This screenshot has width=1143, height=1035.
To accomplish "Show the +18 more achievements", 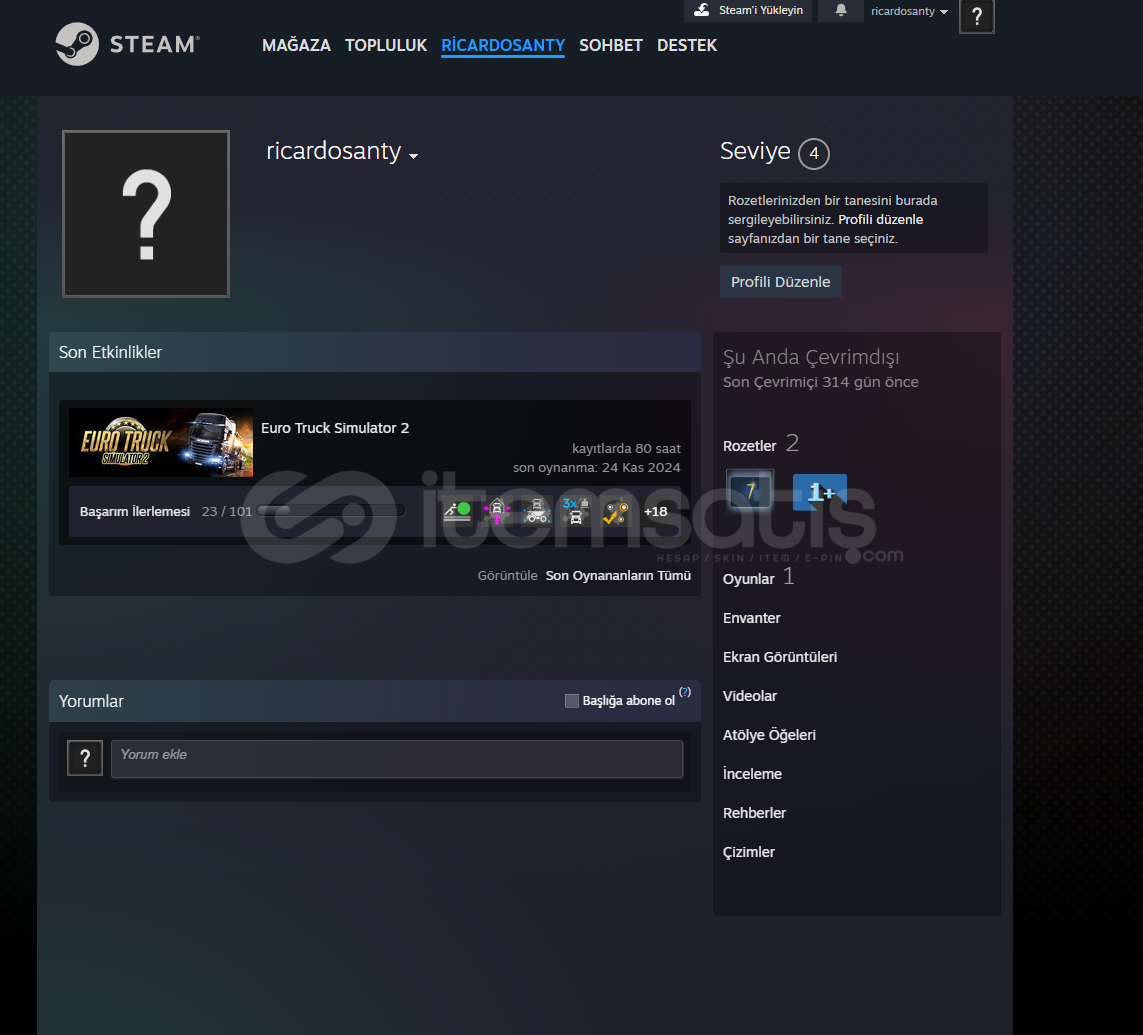I will 655,512.
